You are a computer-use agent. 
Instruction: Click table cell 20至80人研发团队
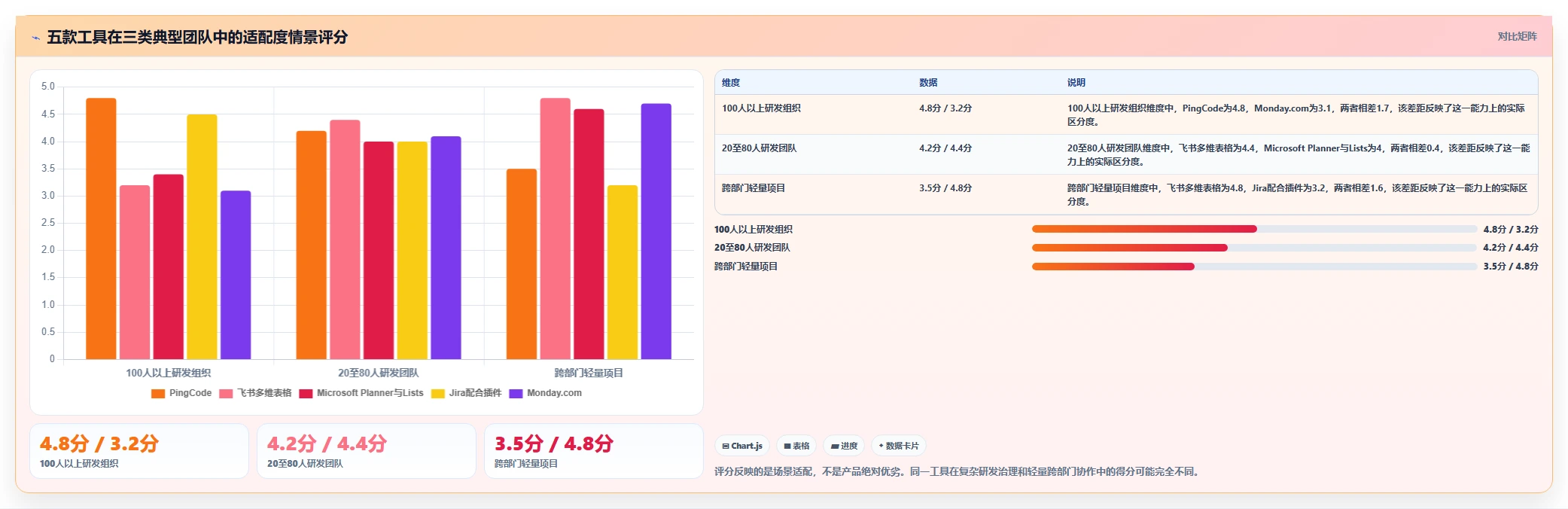click(x=759, y=148)
